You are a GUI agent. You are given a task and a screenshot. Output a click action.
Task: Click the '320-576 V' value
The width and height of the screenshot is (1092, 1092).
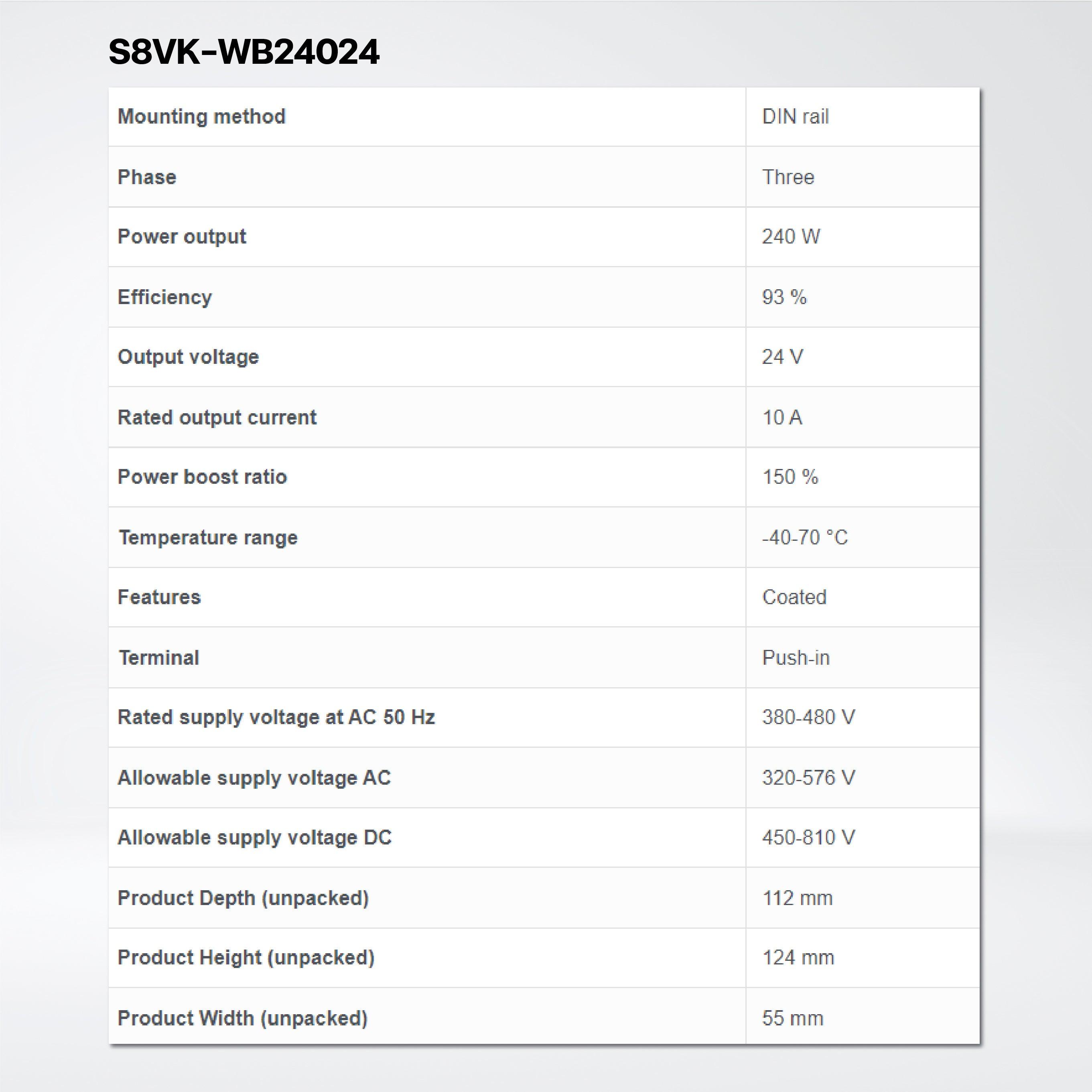(809, 778)
